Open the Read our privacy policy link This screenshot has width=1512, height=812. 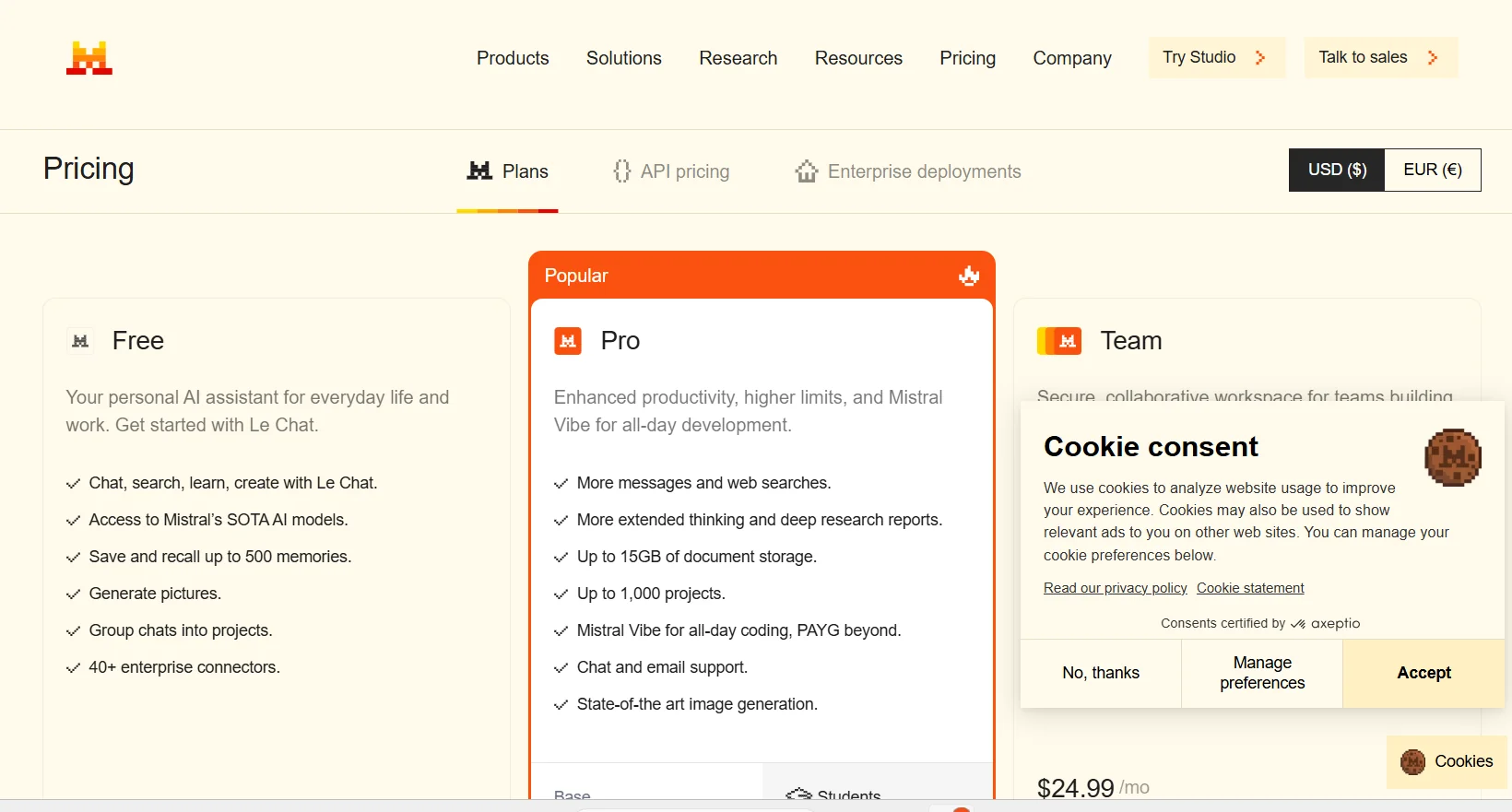1115,588
